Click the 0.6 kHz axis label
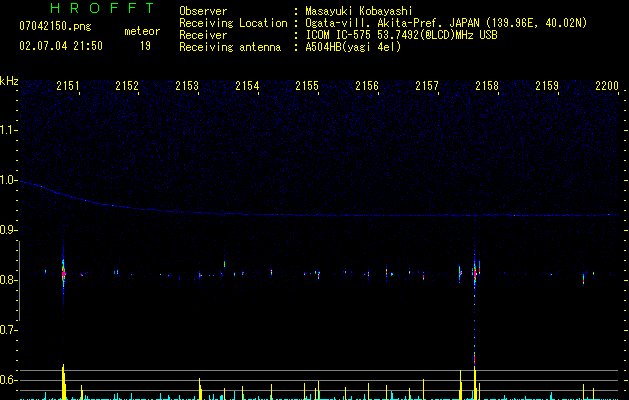The image size is (629, 400). tap(8, 380)
